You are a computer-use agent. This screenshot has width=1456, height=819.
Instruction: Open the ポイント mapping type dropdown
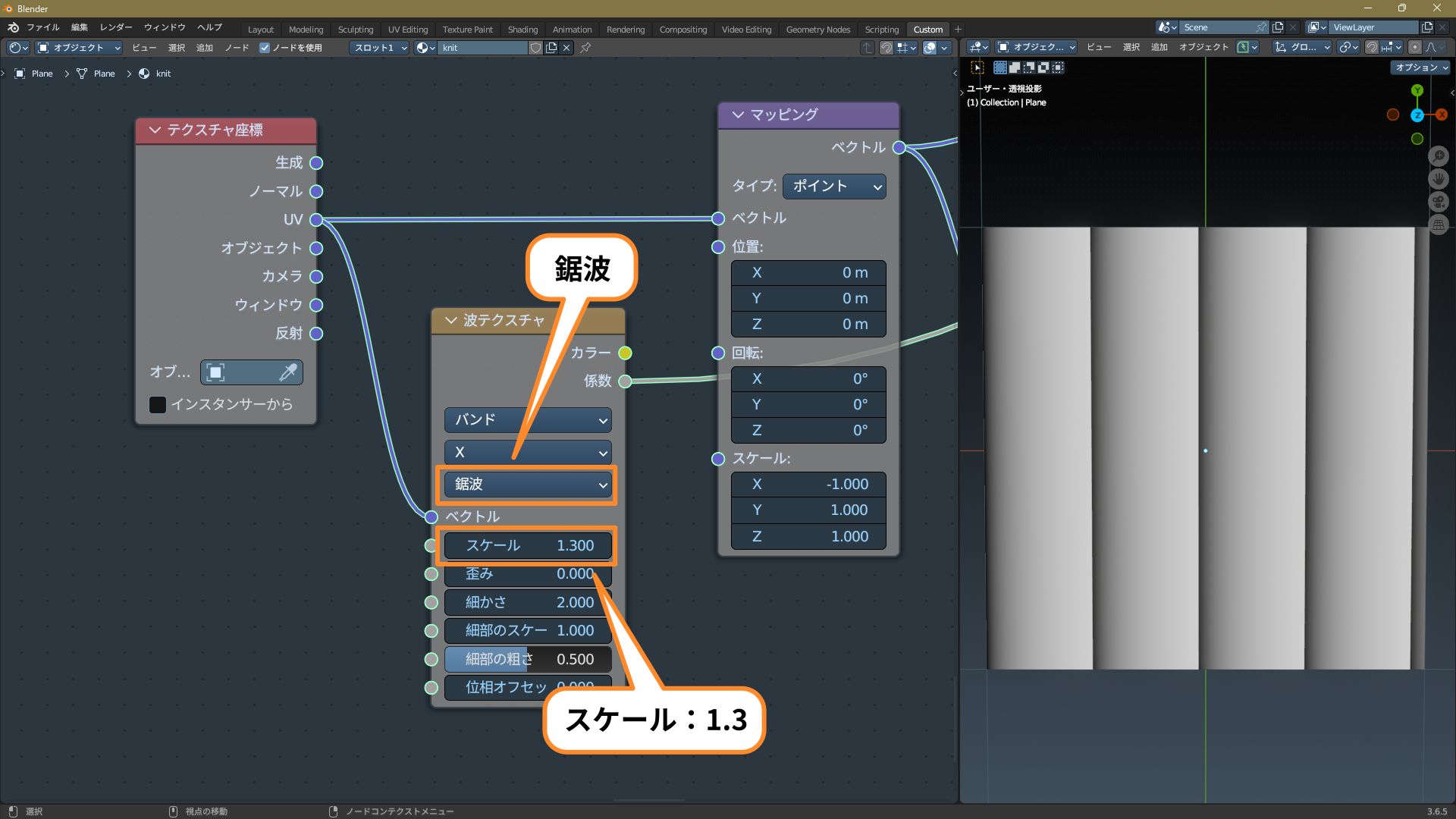834,187
